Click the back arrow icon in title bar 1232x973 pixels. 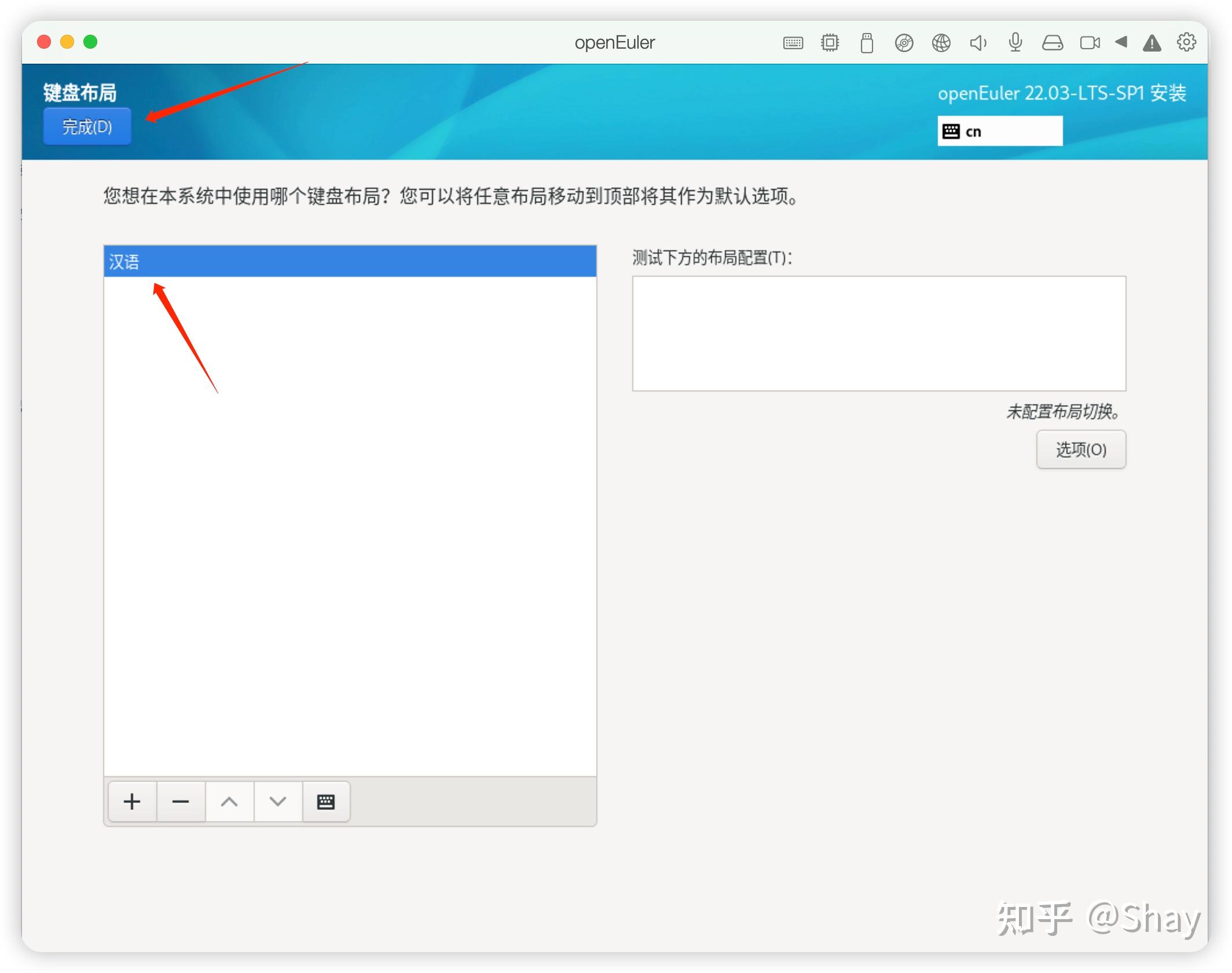tap(1121, 42)
